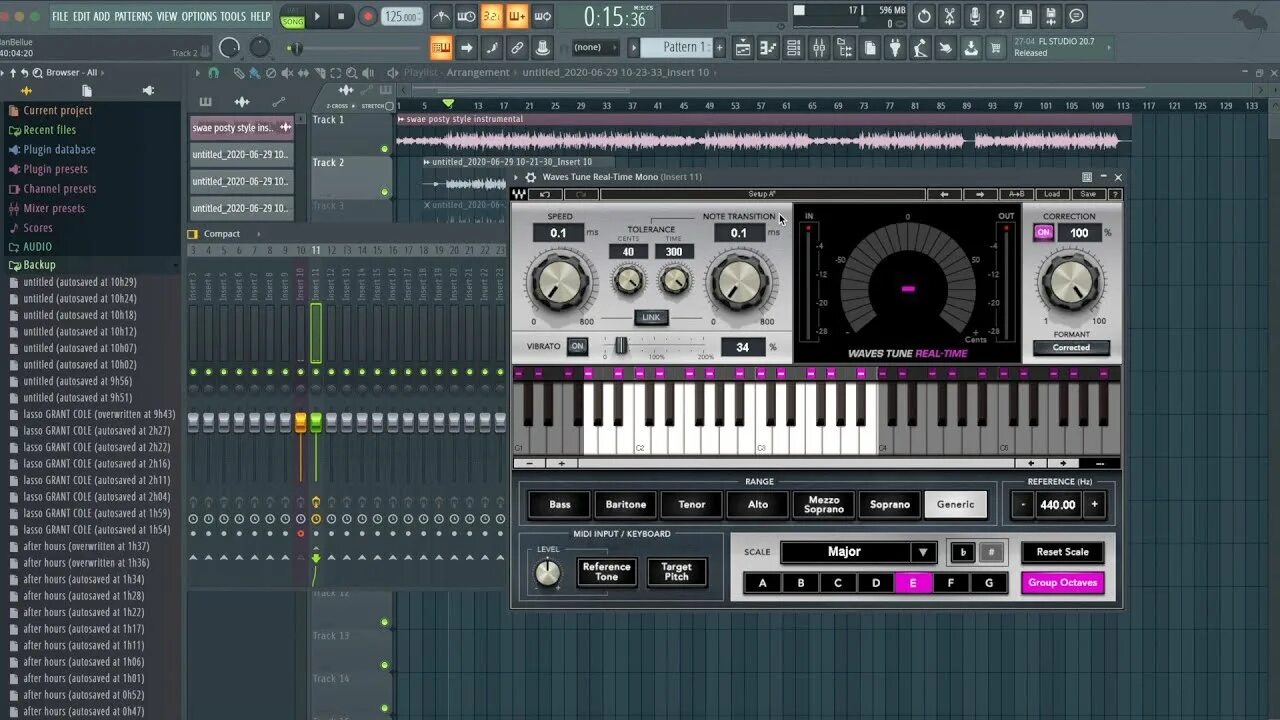Select the playlist mute tool icon
The width and height of the screenshot is (1280, 720).
[288, 73]
